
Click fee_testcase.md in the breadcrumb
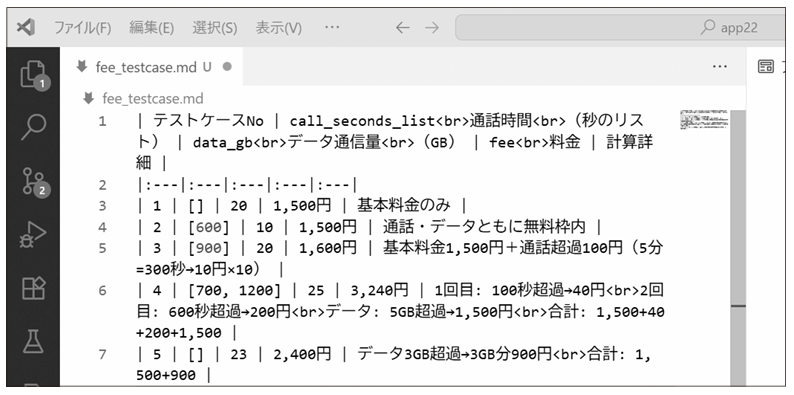click(153, 98)
